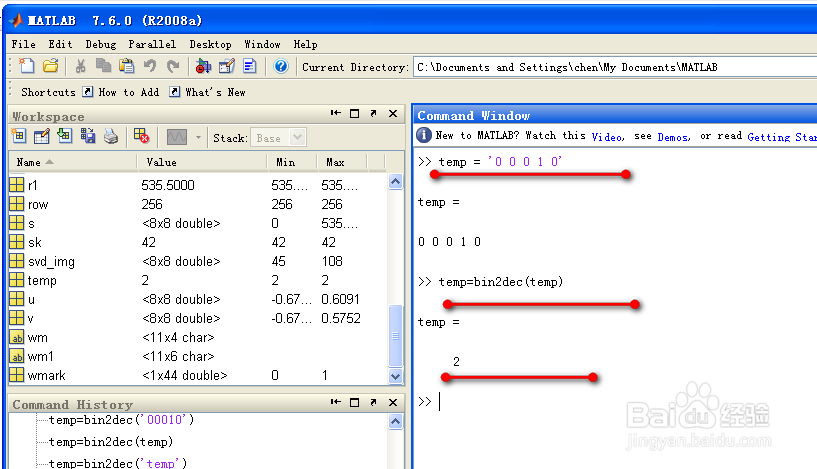Viewport: 817px width, 469px height.
Task: Maximize the Workspace panel
Action: pyautogui.click(x=354, y=113)
